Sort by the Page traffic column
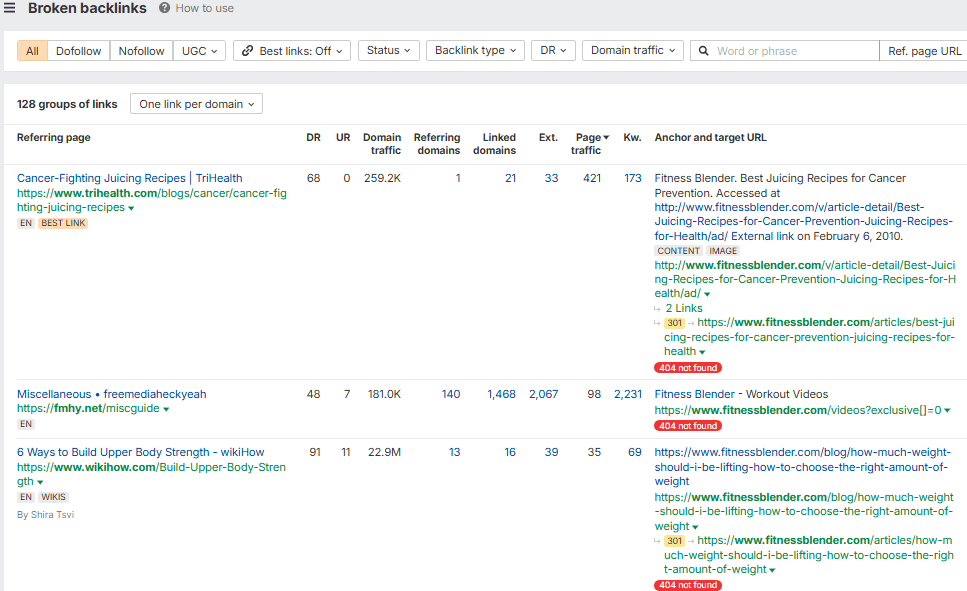 pos(590,144)
